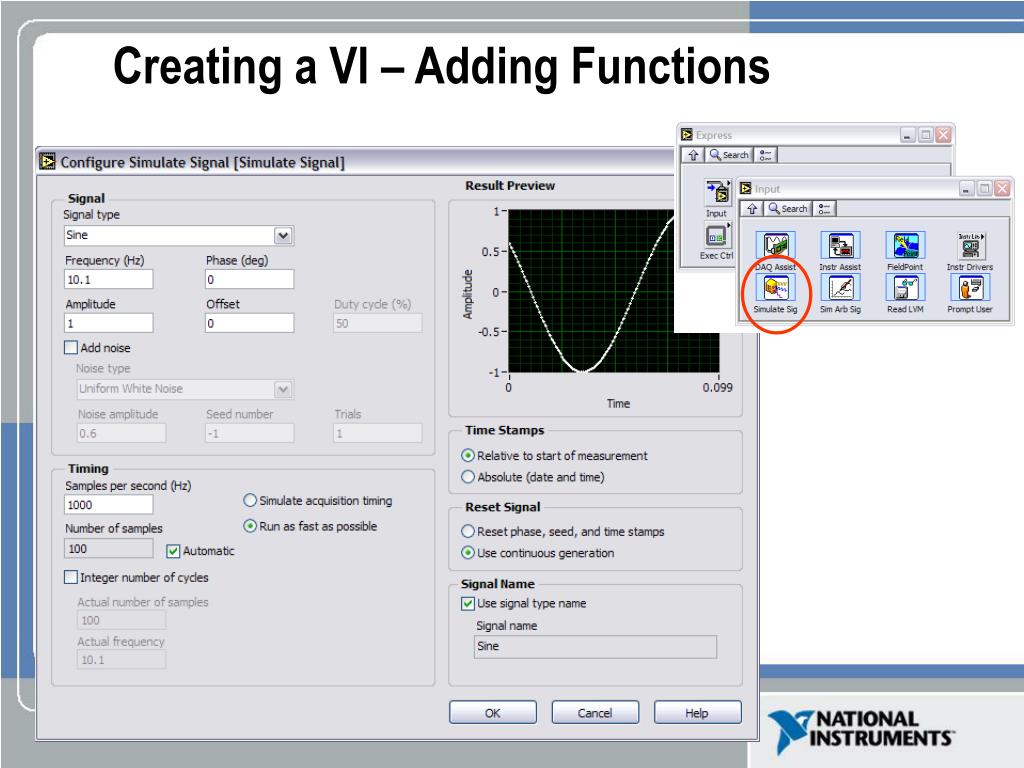This screenshot has width=1024, height=768.
Task: Click the Signal name field
Action: coord(595,647)
